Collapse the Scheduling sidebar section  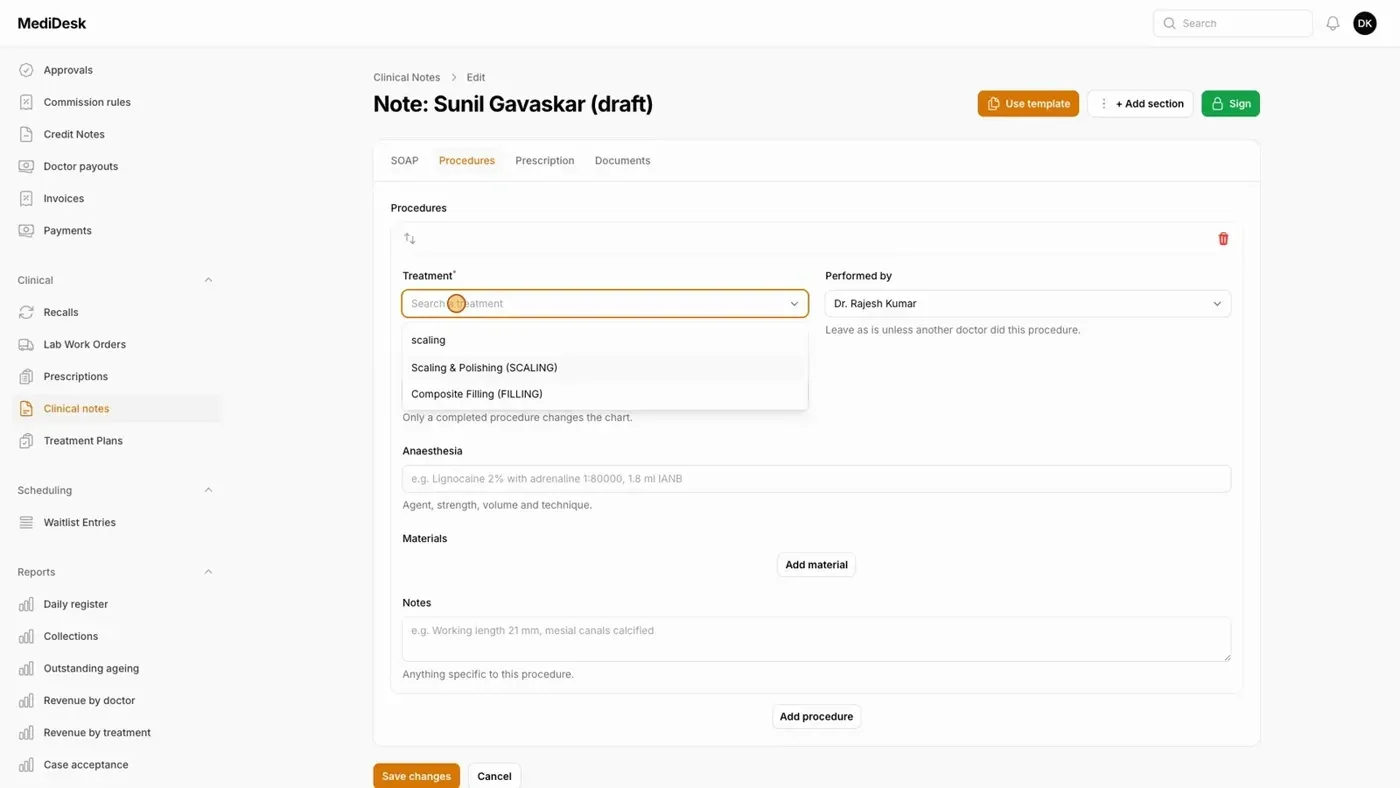coord(208,490)
